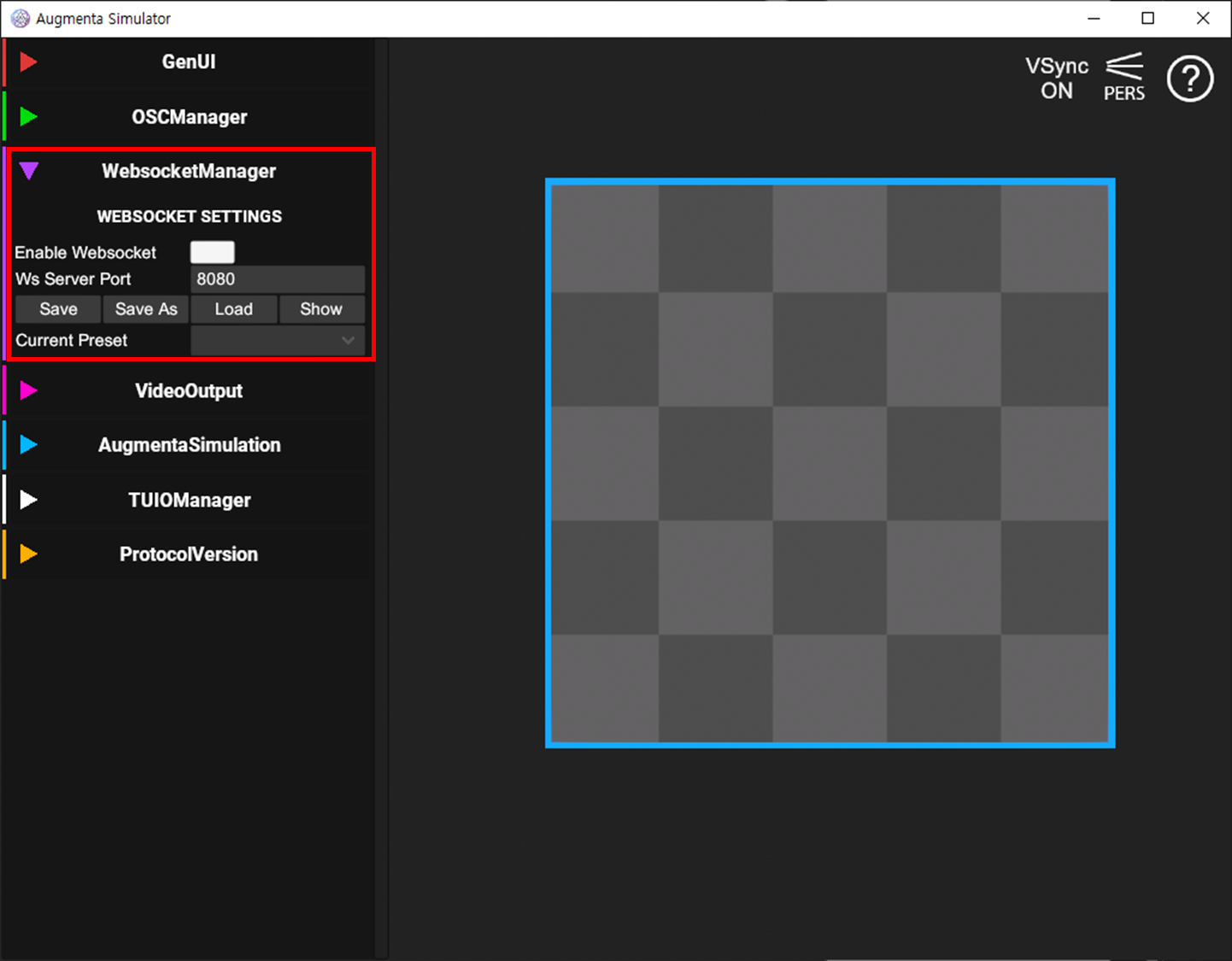Select the TUIOManager panel header

(x=189, y=500)
